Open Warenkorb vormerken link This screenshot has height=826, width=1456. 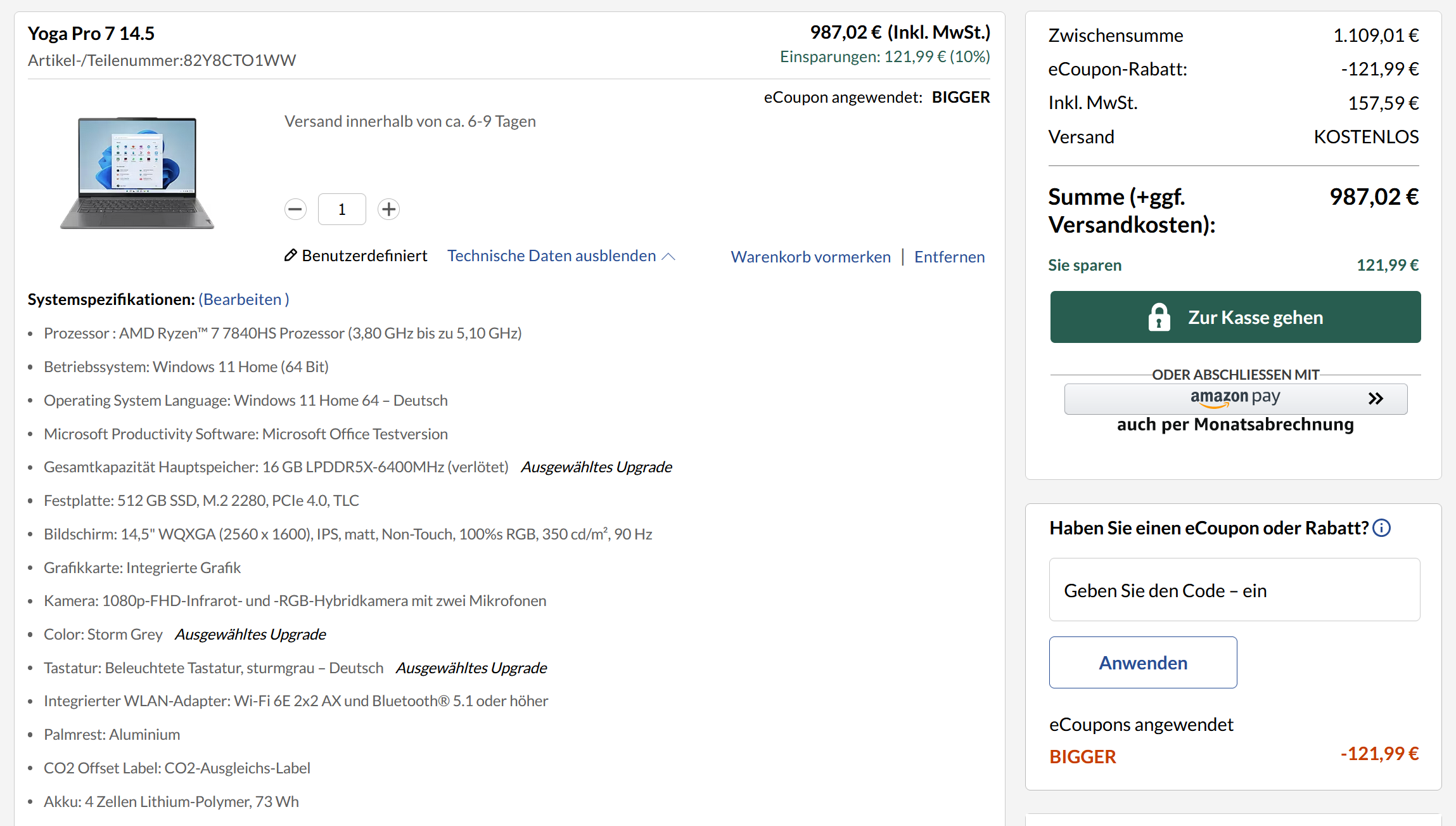click(811, 256)
